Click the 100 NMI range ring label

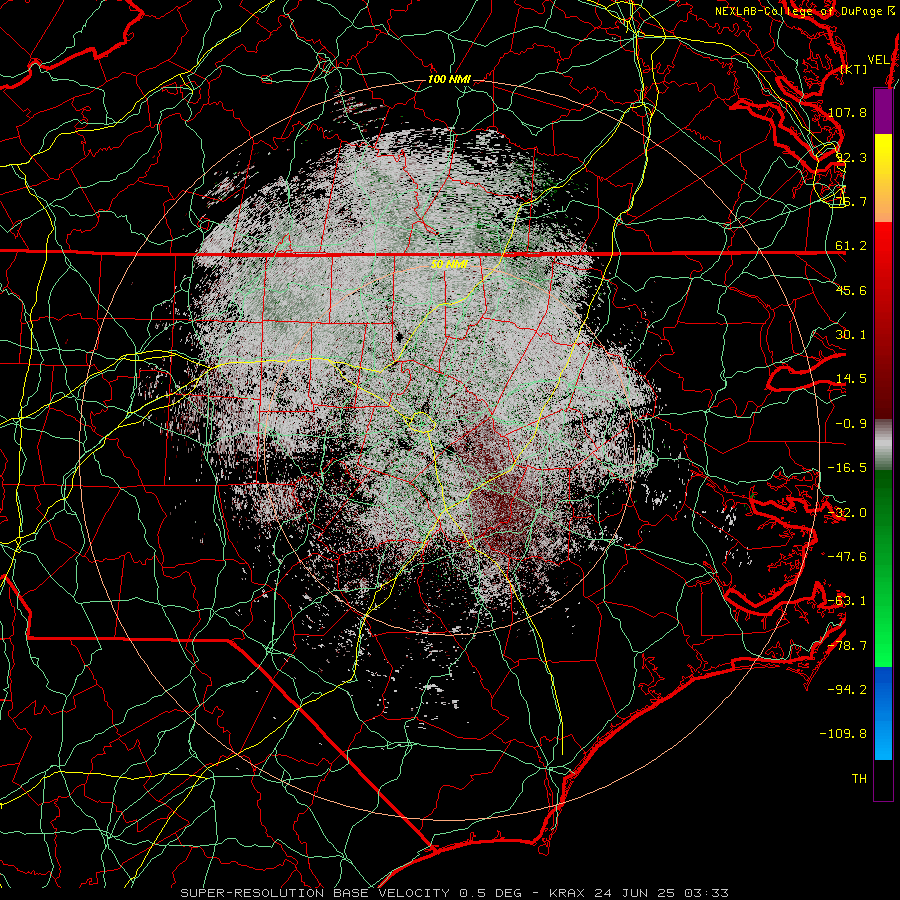(449, 79)
